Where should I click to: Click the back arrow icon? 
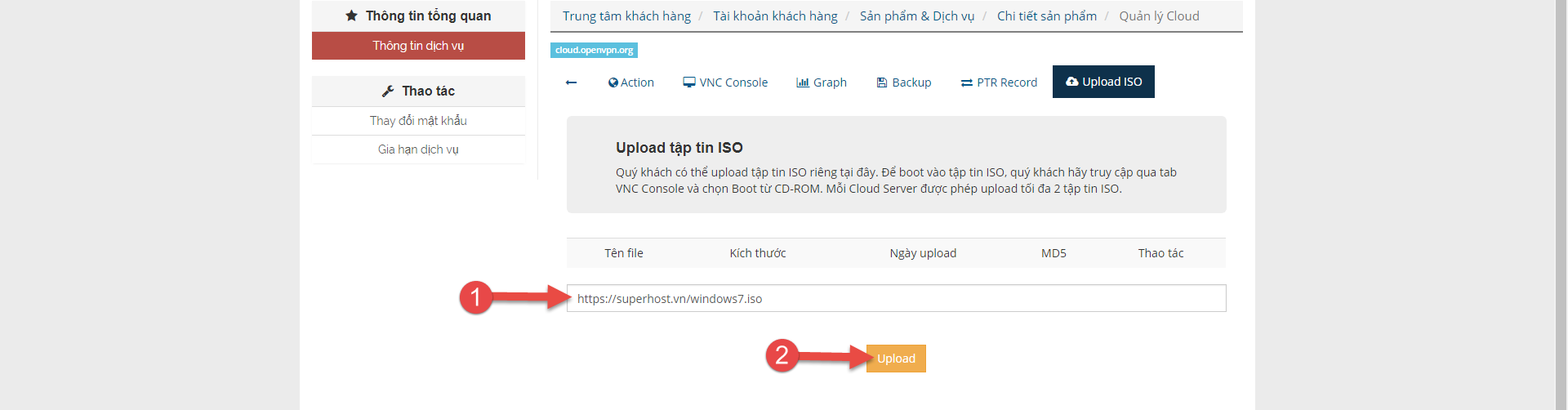(x=571, y=82)
